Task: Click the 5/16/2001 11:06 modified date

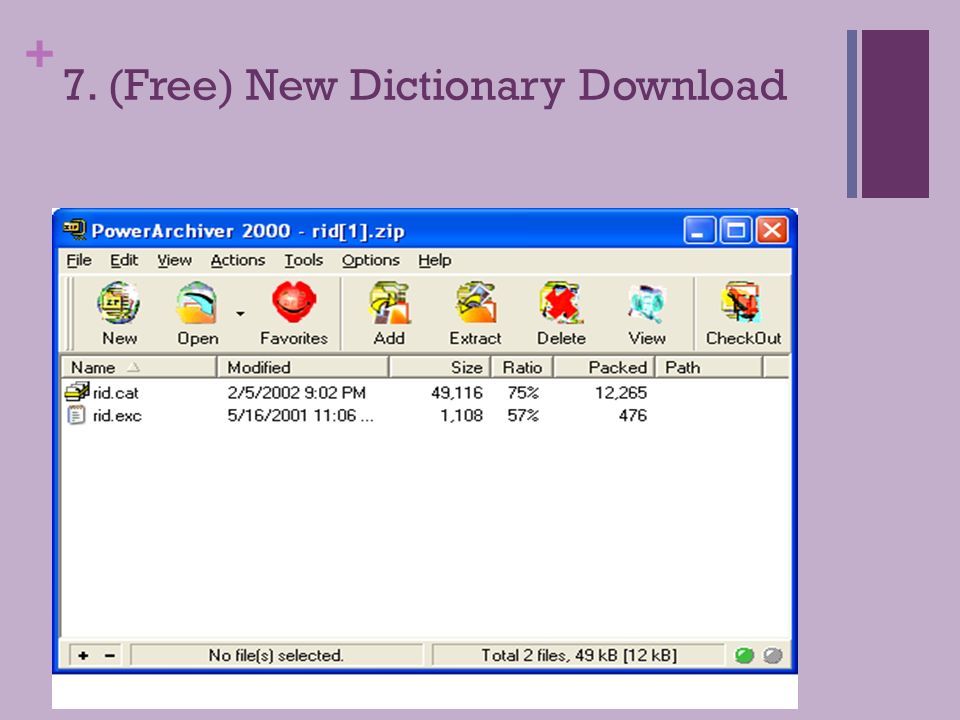Action: pyautogui.click(x=300, y=416)
